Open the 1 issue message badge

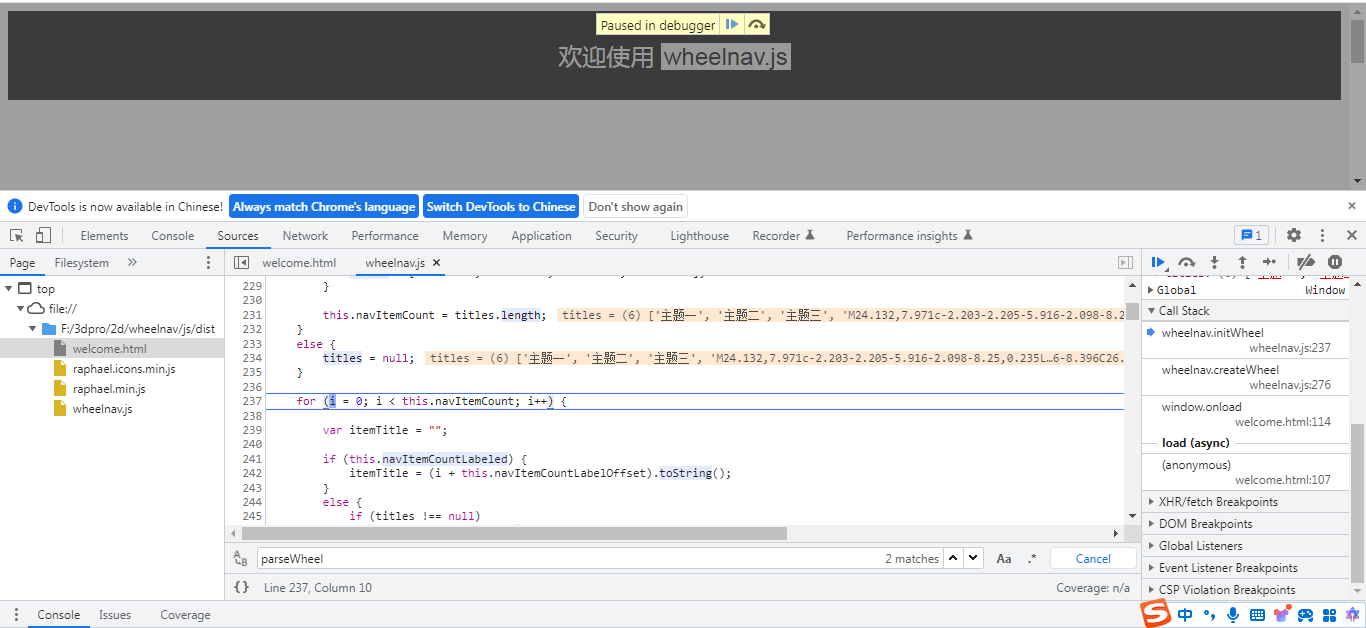[x=1251, y=236]
